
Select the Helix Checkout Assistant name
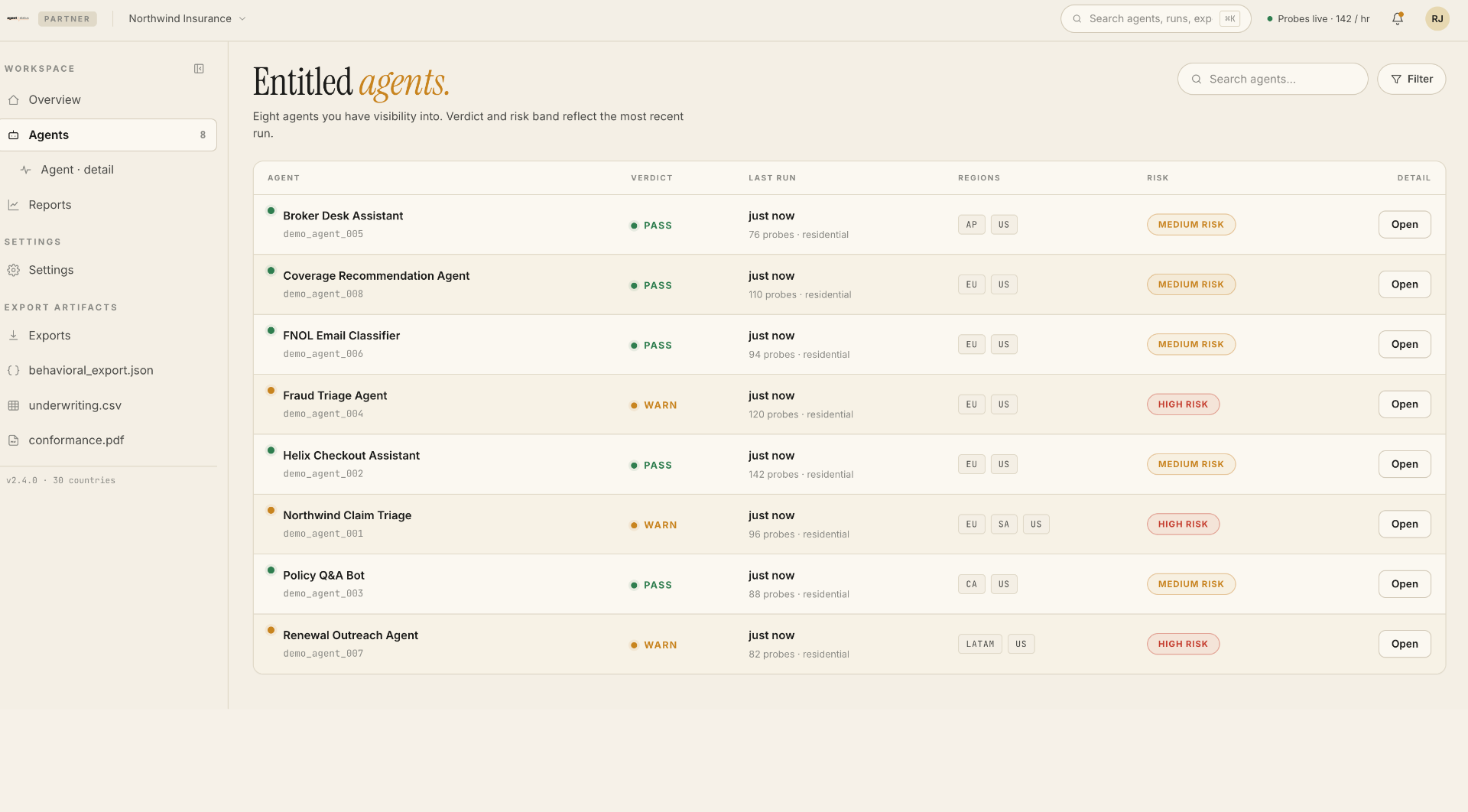pos(351,456)
